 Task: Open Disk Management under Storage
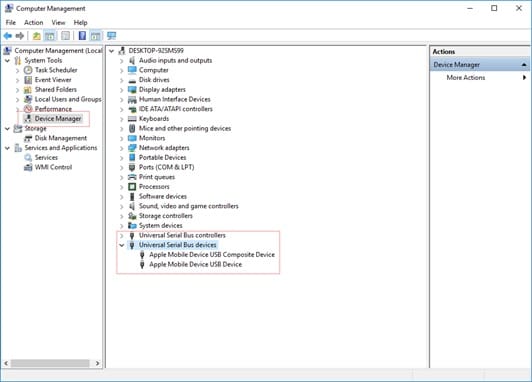[x=61, y=138]
